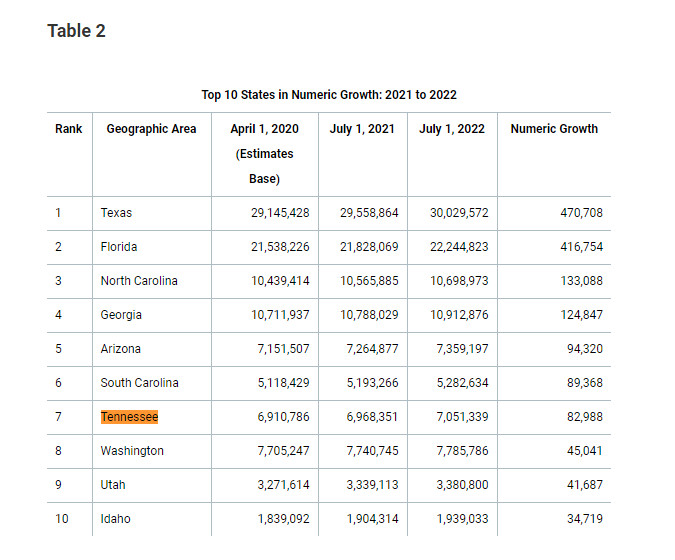
Task: Click the Texas row name
Action: tap(116, 213)
